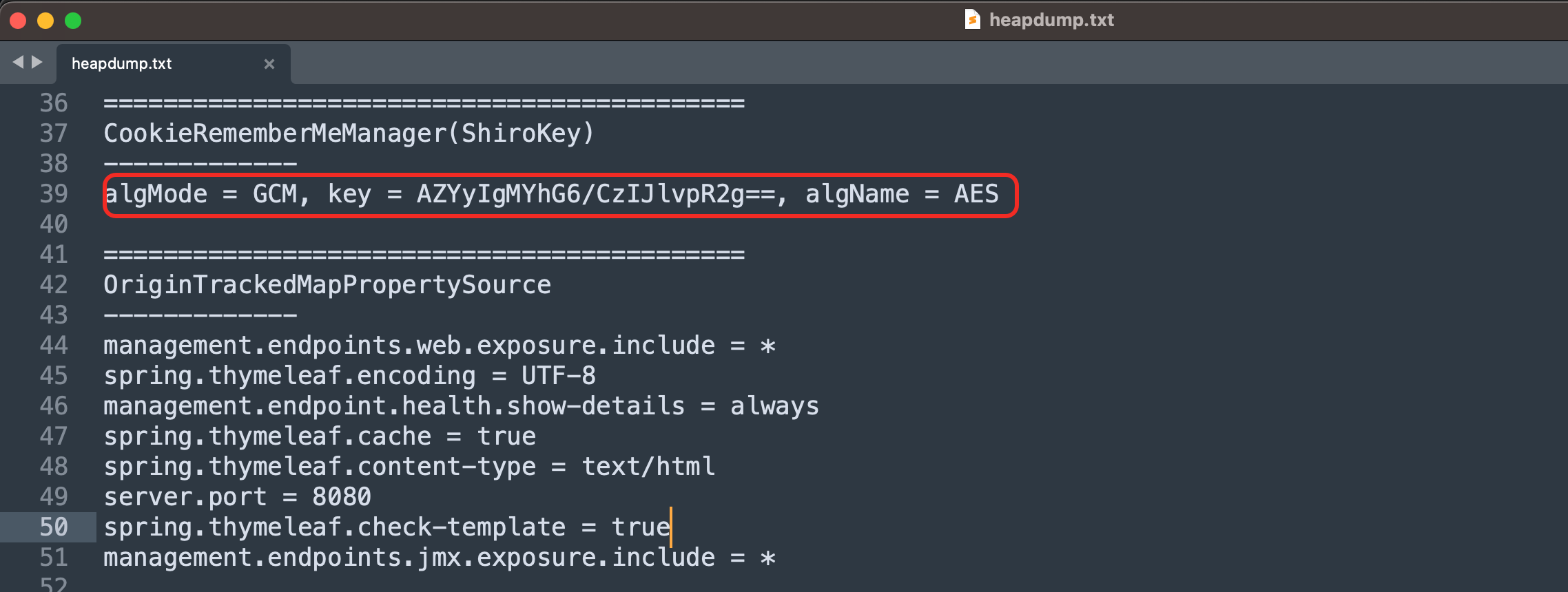Click line number 39 in the gutter
This screenshot has height=592, width=1568.
click(54, 194)
